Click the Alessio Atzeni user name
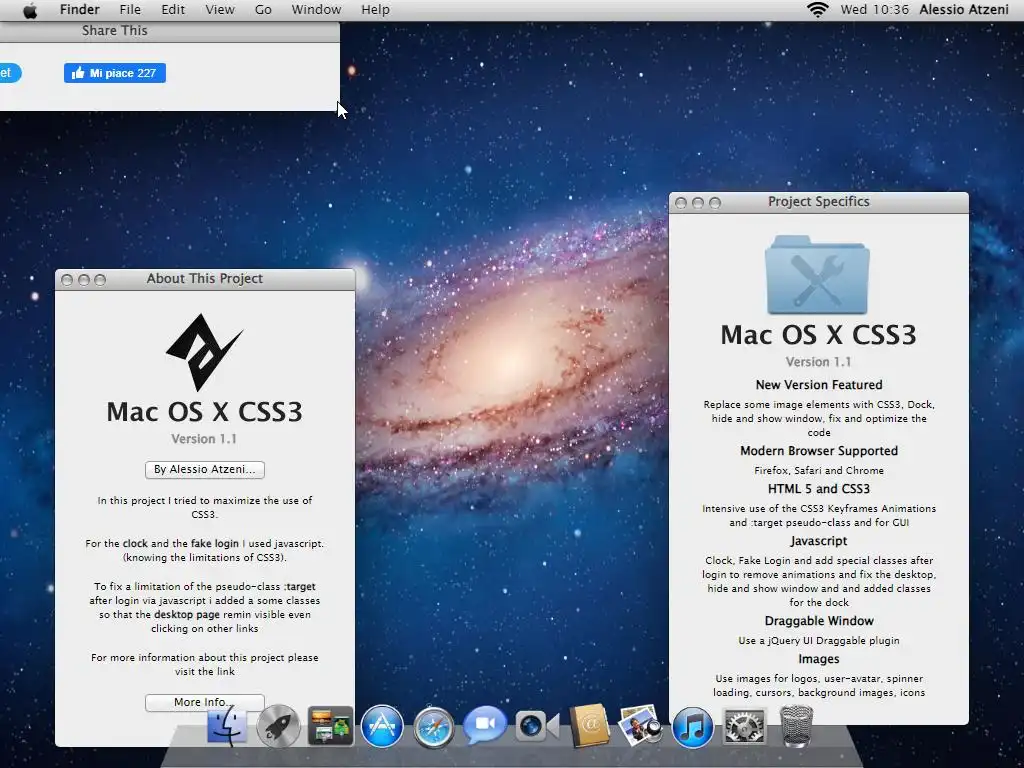The image size is (1024, 768). click(964, 10)
